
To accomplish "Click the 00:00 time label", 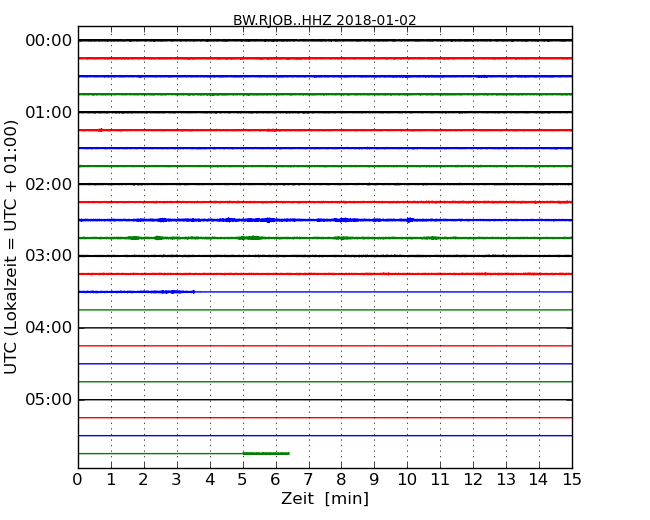I will click(x=49, y=41).
